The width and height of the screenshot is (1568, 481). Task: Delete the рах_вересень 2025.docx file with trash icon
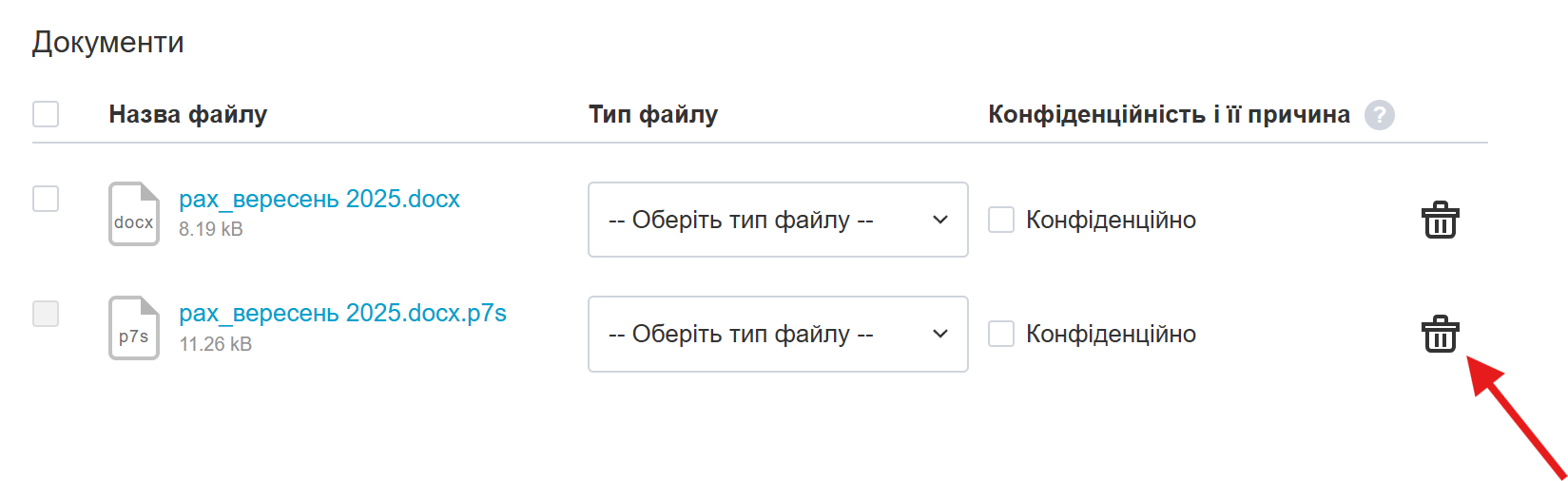[1440, 220]
